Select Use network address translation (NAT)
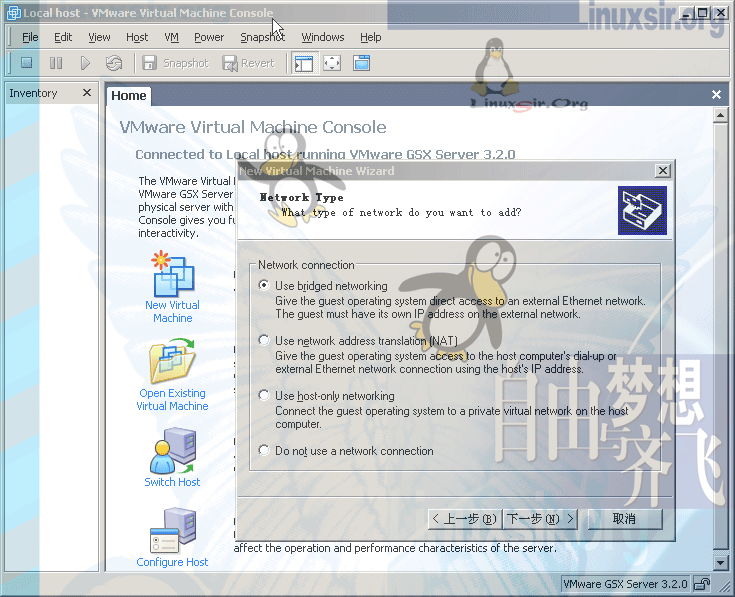The image size is (735, 597). [264, 340]
